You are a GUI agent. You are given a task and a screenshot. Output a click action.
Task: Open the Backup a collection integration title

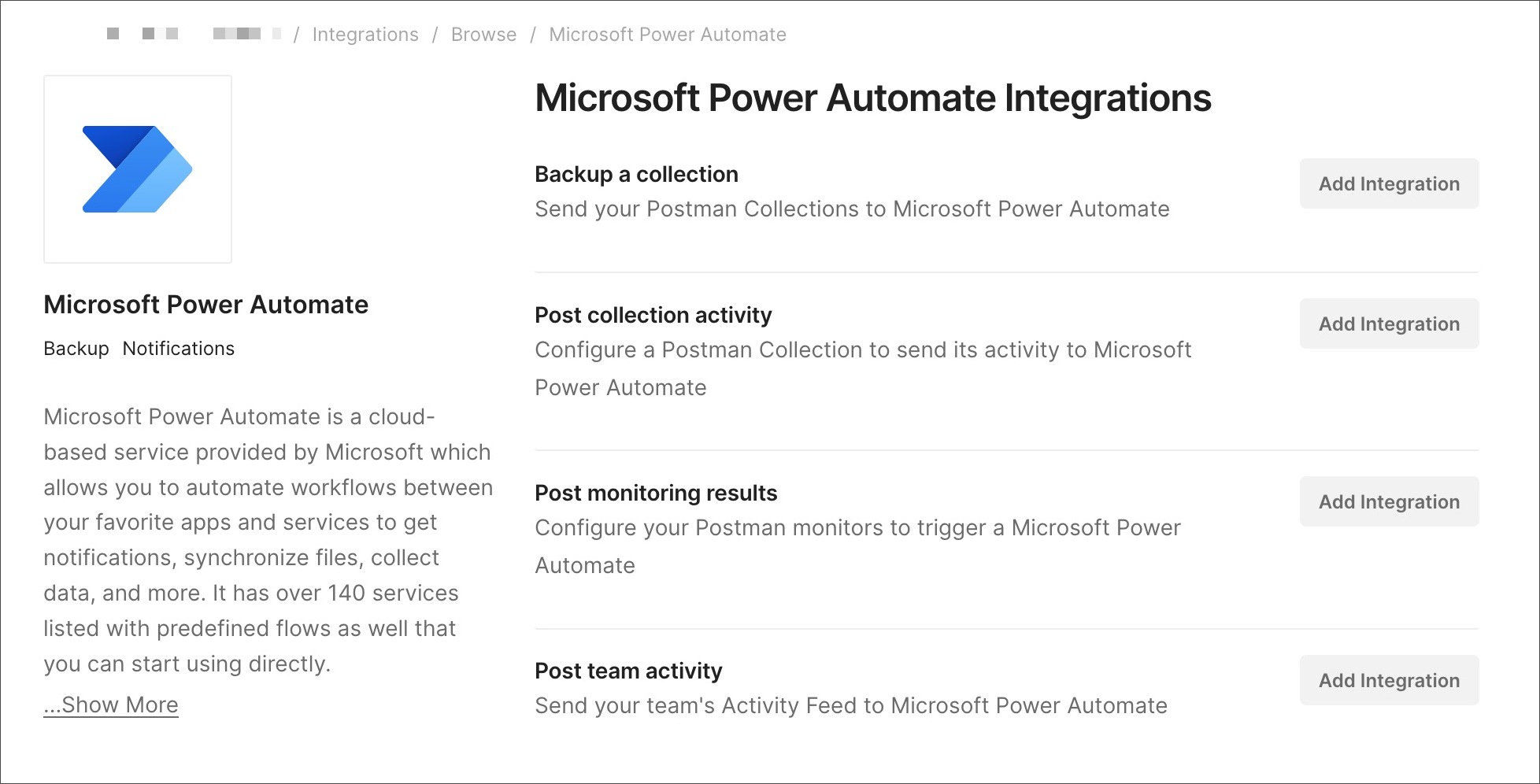point(636,174)
